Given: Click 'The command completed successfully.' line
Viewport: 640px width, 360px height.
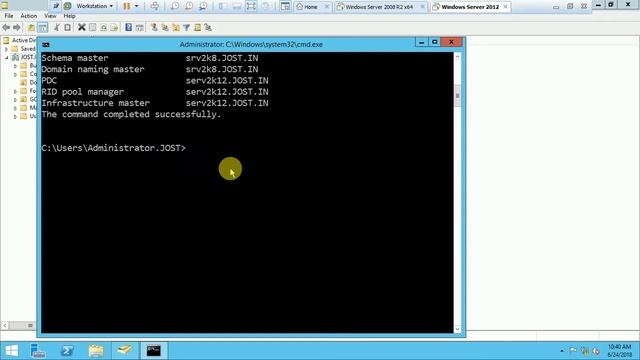Looking at the screenshot, I should tap(131, 114).
